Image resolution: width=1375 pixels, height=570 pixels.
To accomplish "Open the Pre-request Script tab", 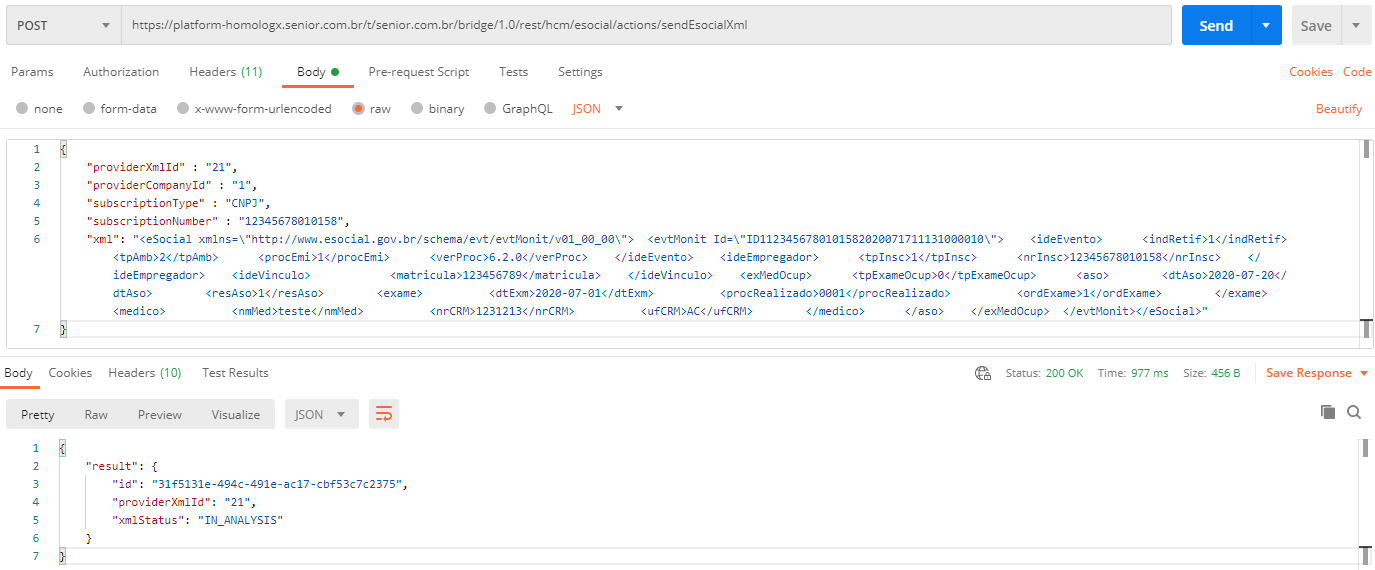I will point(418,72).
